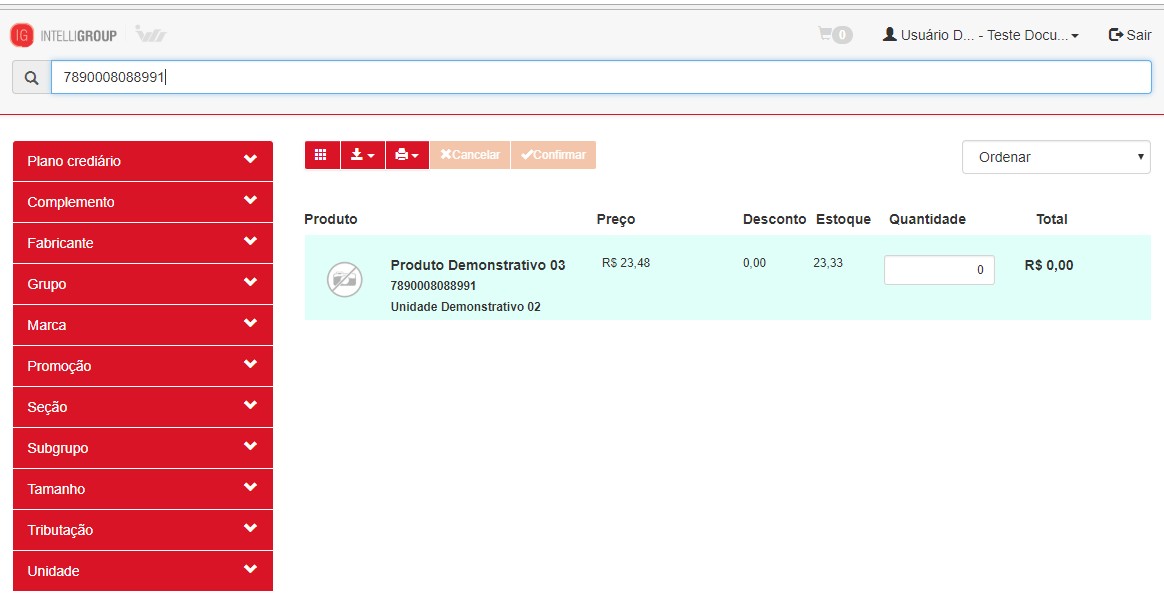The height and width of the screenshot is (601, 1164).
Task: Click the Preço column header
Action: pyautogui.click(x=616, y=219)
